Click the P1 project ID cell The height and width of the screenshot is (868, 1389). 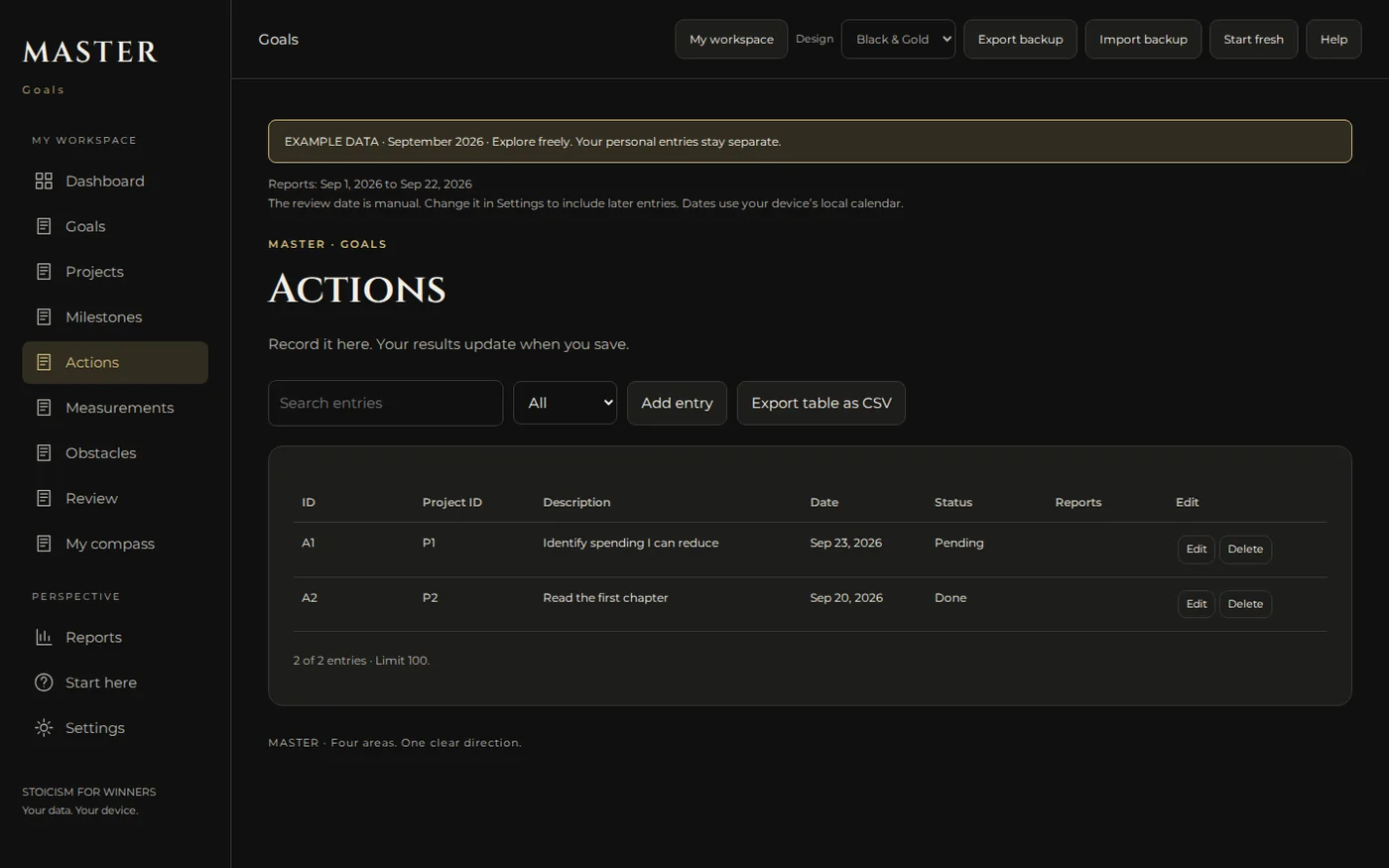click(x=429, y=544)
